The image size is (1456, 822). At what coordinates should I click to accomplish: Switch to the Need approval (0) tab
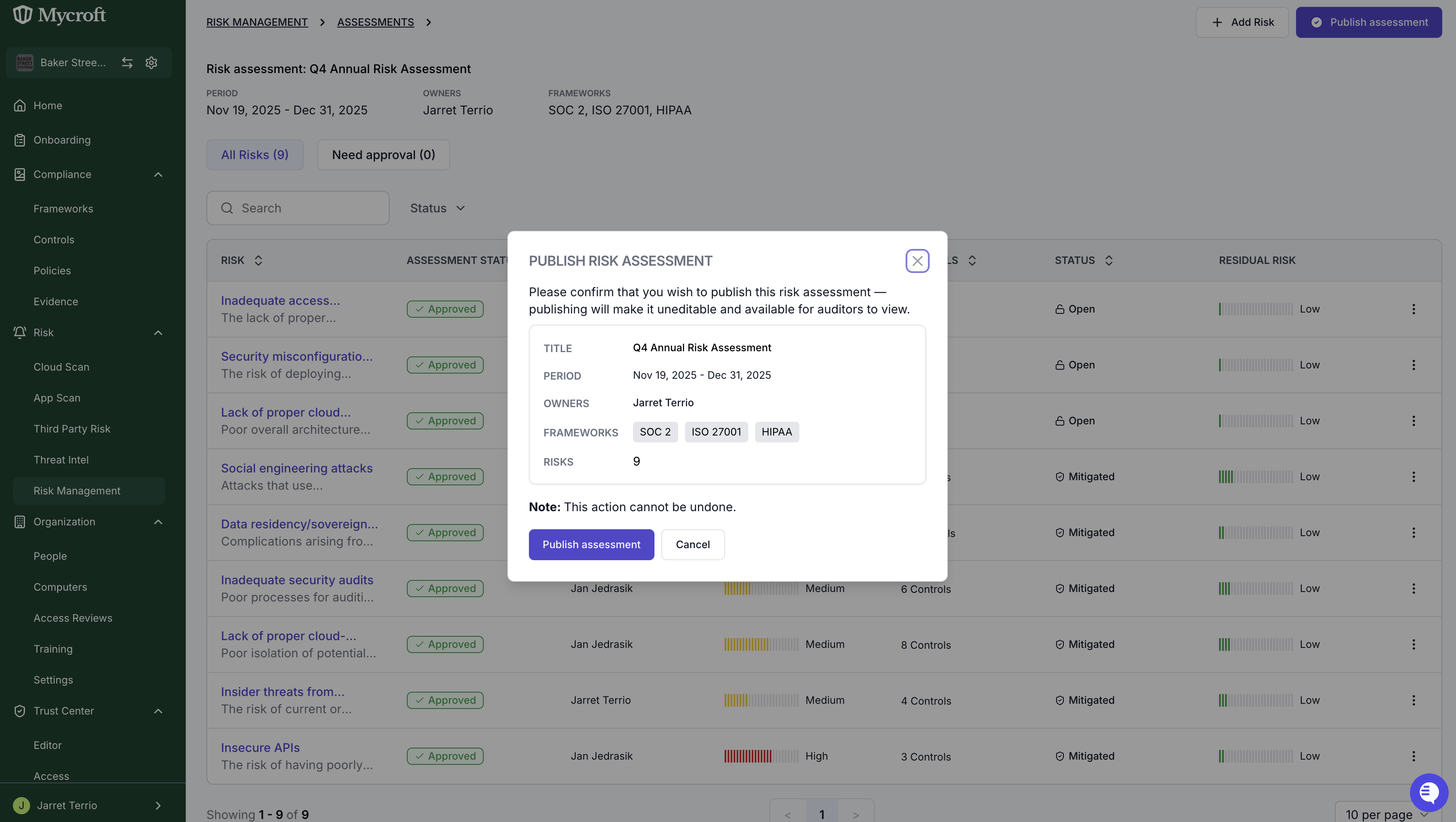point(383,155)
